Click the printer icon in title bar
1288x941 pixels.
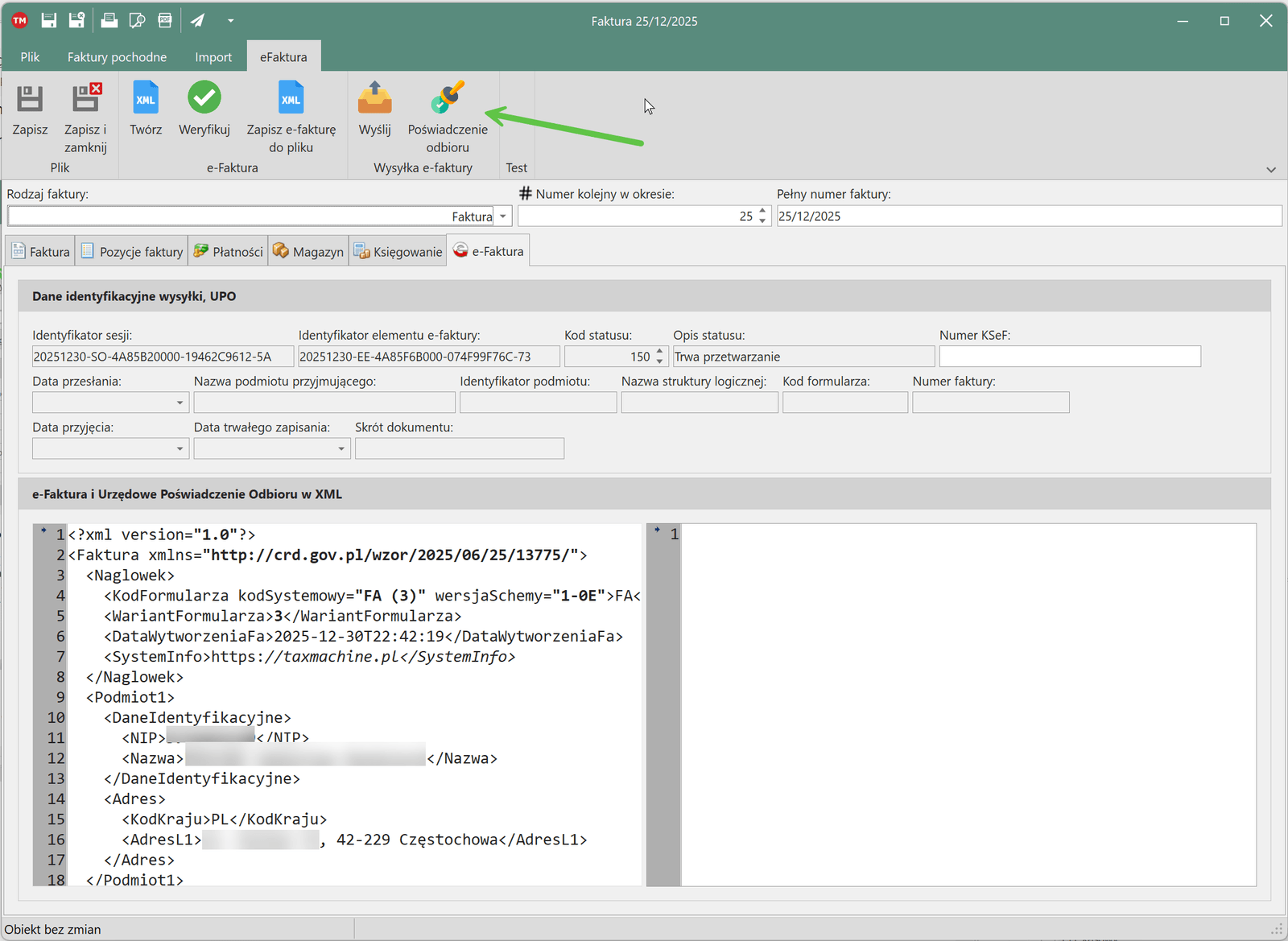(x=109, y=21)
